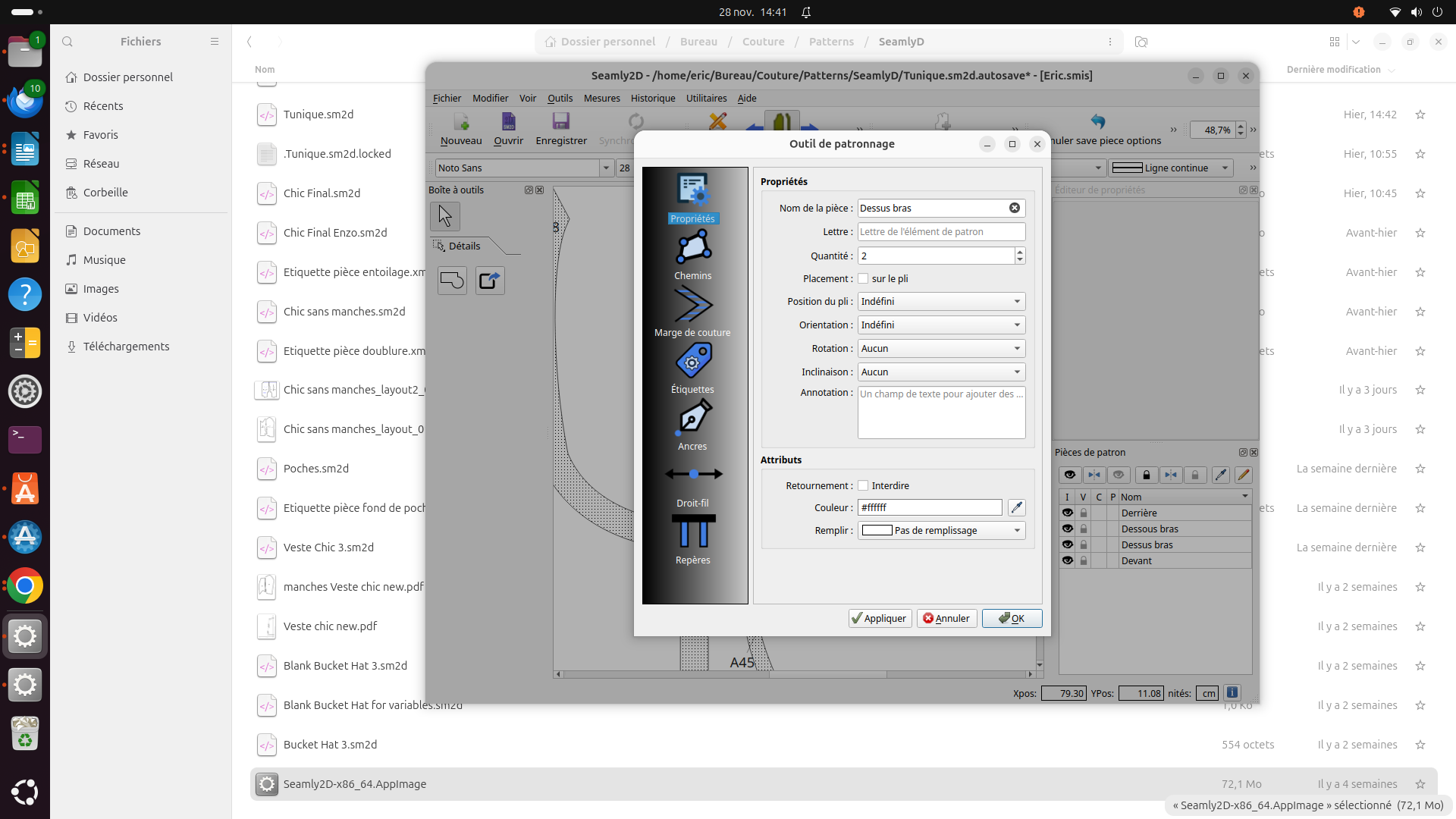Enable the 'sur le pli' checkbox
Image resolution: width=1456 pixels, height=819 pixels.
tap(863, 279)
